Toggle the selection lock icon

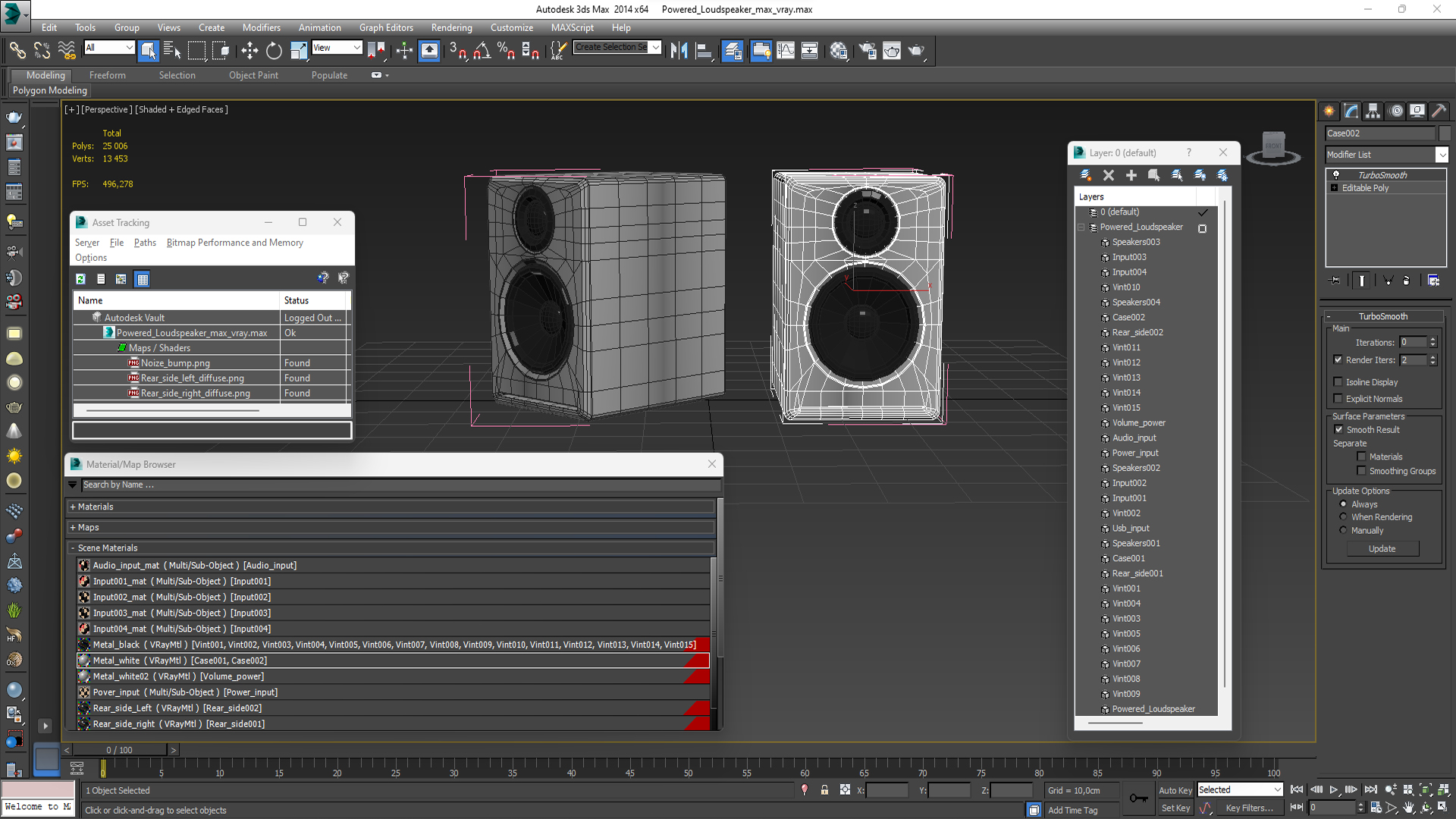point(824,790)
